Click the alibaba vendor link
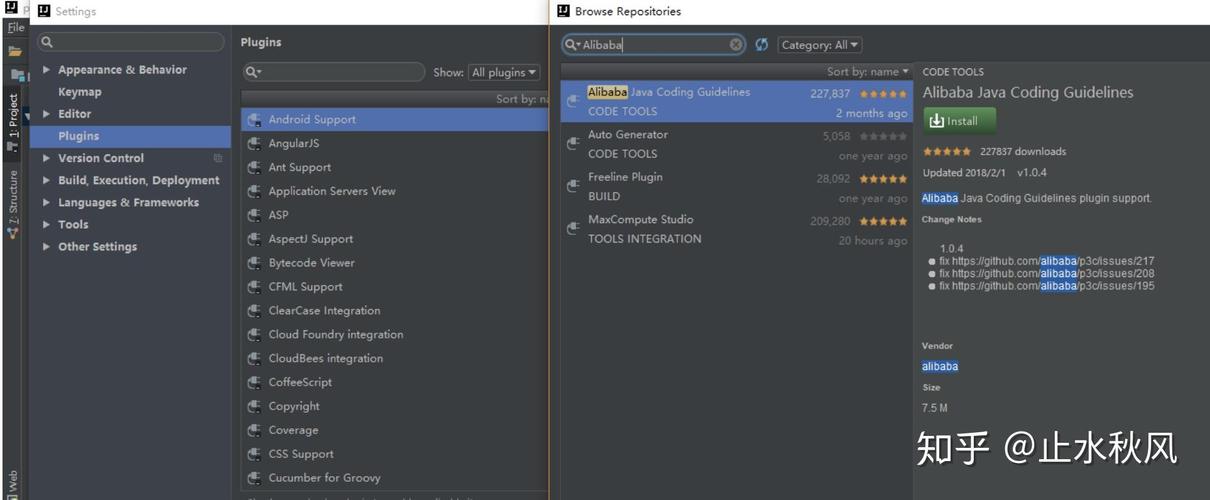This screenshot has height=500, width=1210. tap(940, 366)
